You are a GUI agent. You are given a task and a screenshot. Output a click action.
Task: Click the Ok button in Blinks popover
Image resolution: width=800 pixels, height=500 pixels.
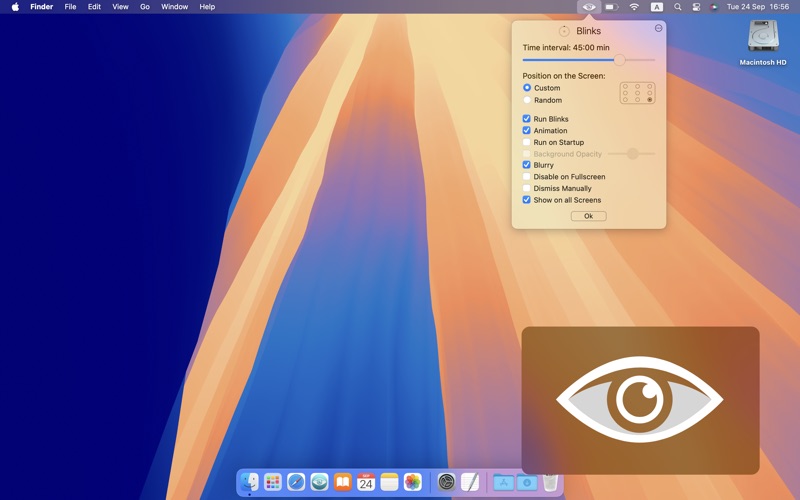coord(588,216)
